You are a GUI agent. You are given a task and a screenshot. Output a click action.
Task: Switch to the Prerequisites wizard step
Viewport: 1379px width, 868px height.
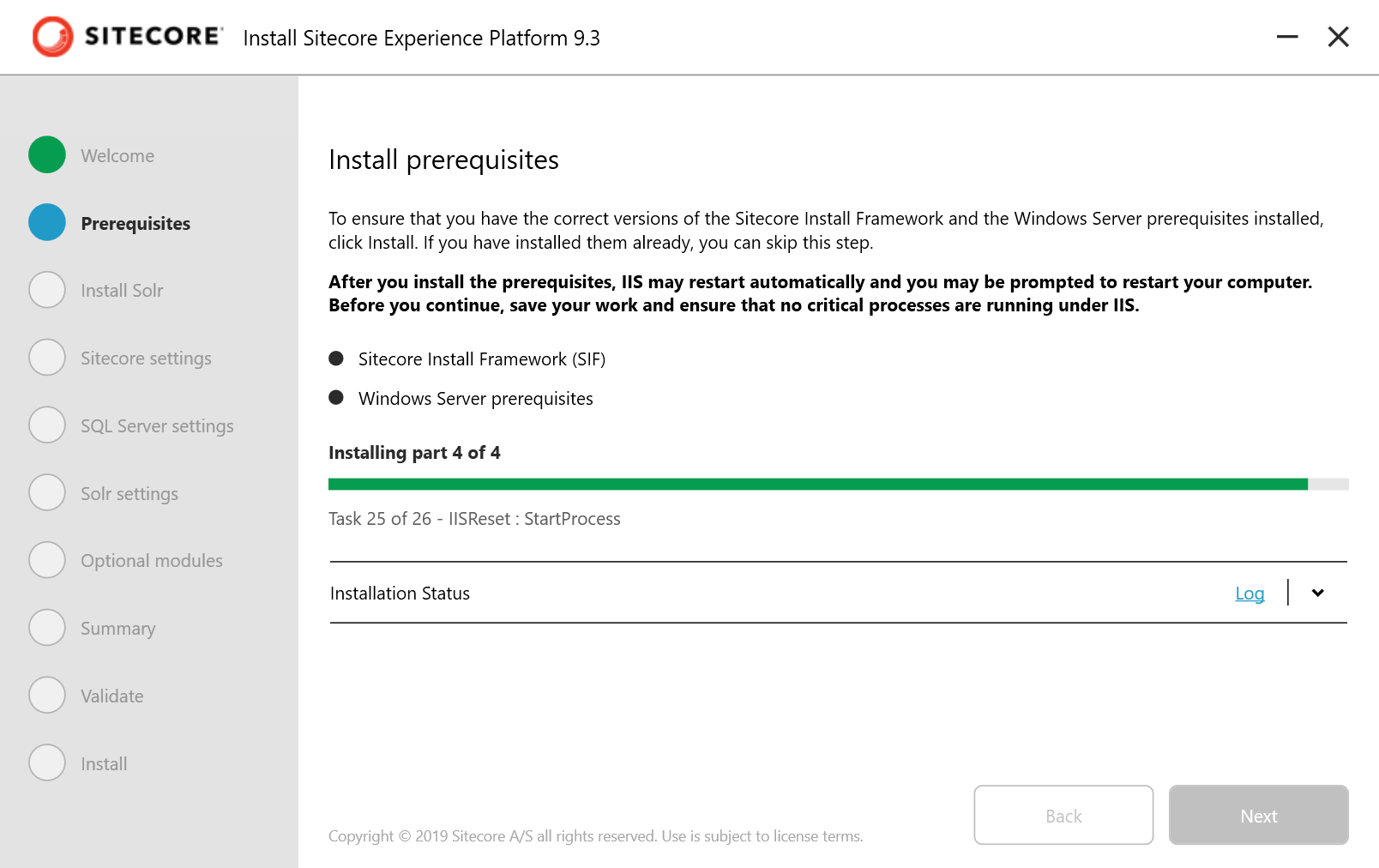click(x=135, y=222)
